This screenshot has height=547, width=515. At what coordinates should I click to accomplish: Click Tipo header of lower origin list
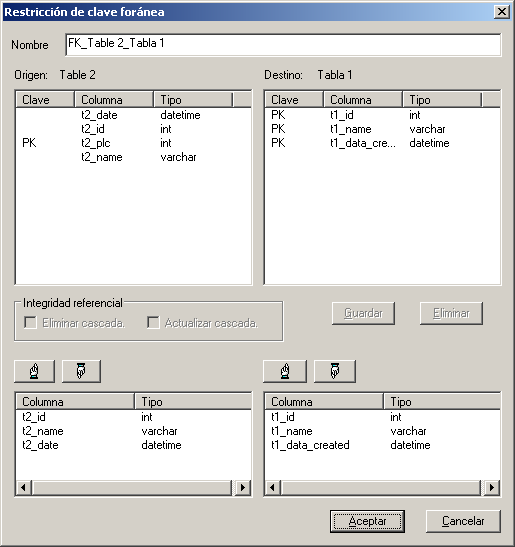pos(193,402)
